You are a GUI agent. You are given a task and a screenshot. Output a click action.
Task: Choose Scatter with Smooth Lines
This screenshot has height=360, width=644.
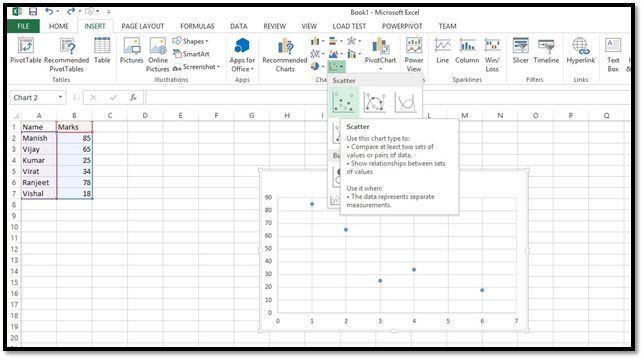coord(405,102)
